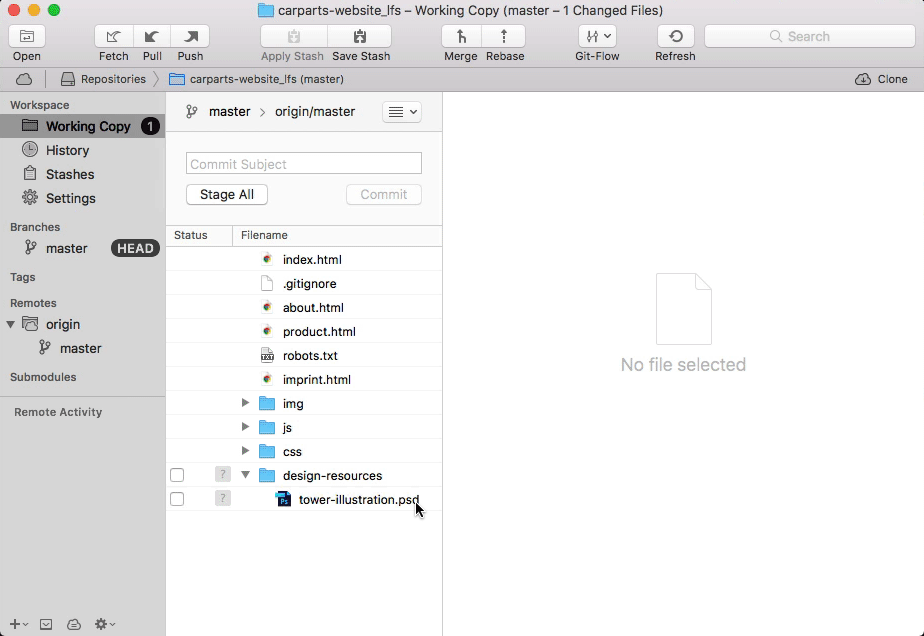Toggle staging checkbox for tower-illustration.psd

177,498
